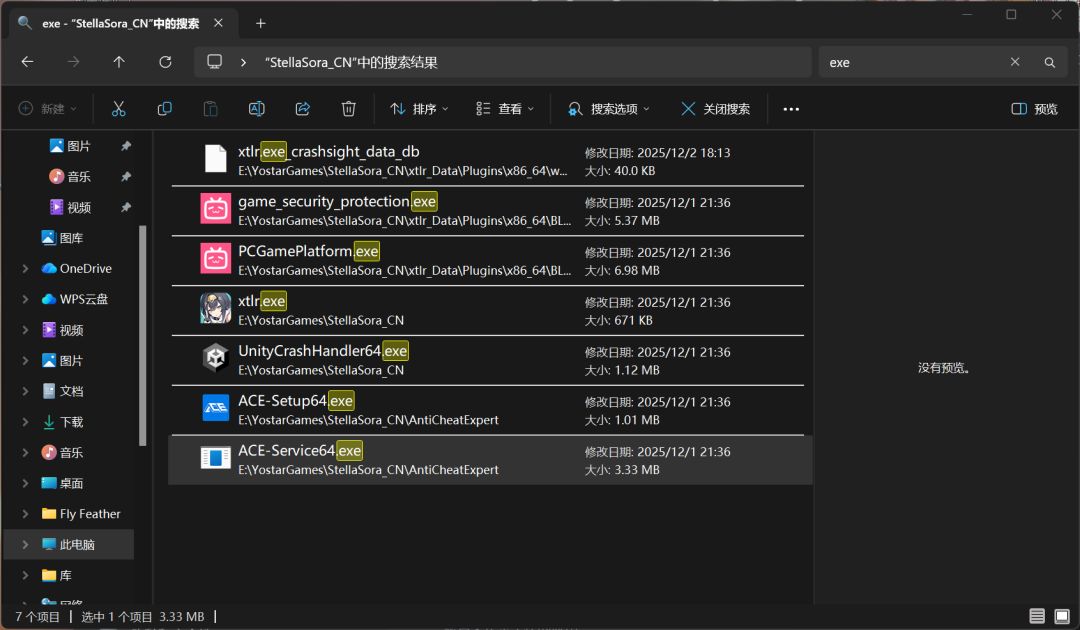Click the 大小: 671 KB size text
Screen dimensions: 1080x630
pyautogui.click(x=619, y=320)
